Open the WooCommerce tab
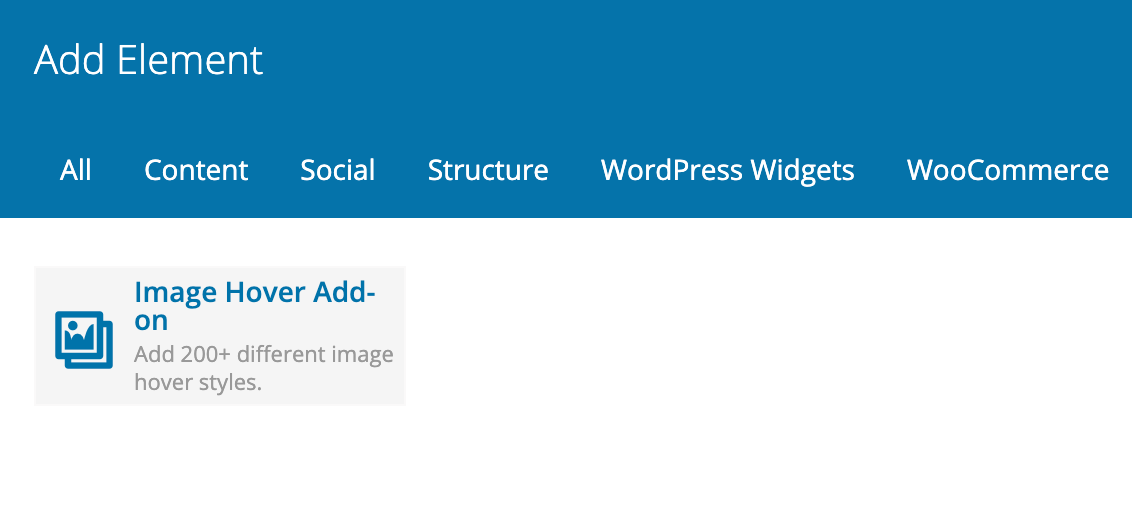 pyautogui.click(x=1008, y=170)
